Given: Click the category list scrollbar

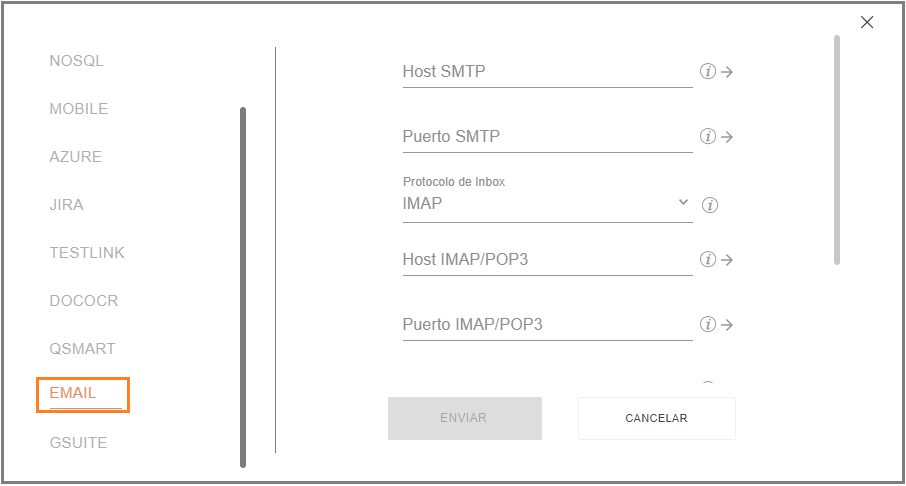Looking at the screenshot, I should (243, 287).
